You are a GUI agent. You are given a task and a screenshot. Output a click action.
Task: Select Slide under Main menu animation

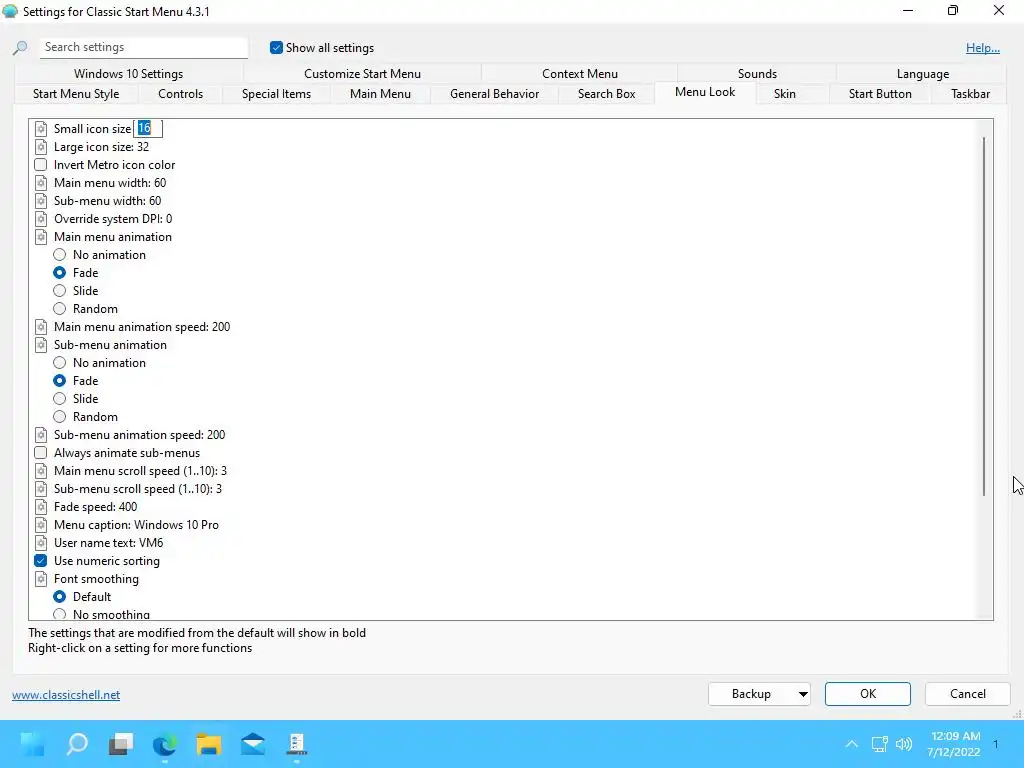pos(59,291)
